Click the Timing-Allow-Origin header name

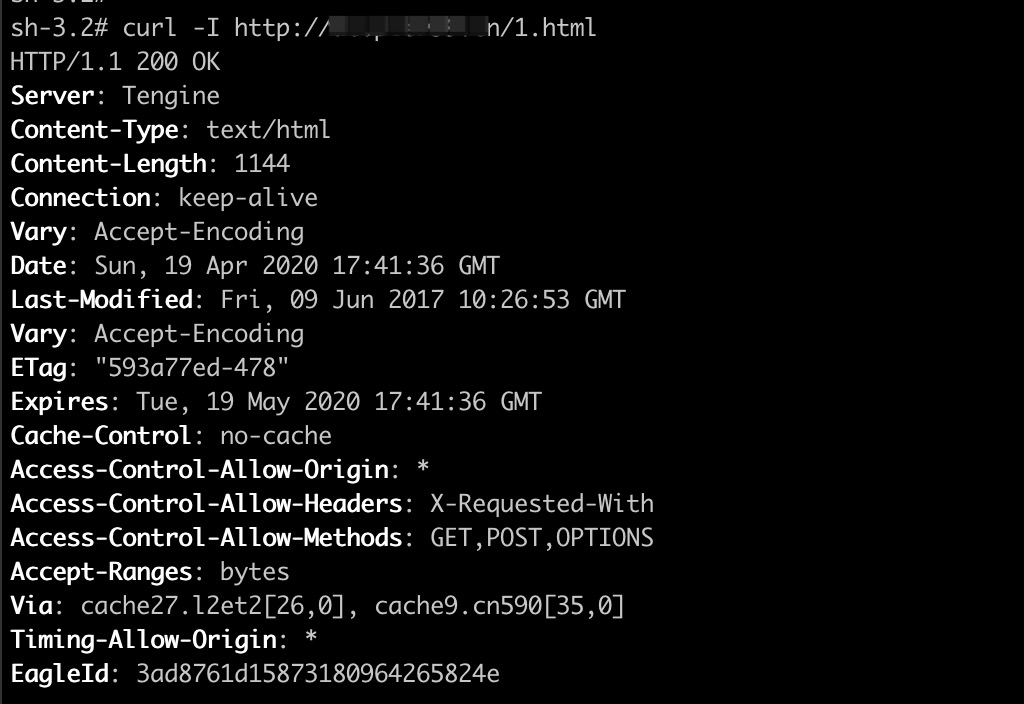[x=142, y=640]
